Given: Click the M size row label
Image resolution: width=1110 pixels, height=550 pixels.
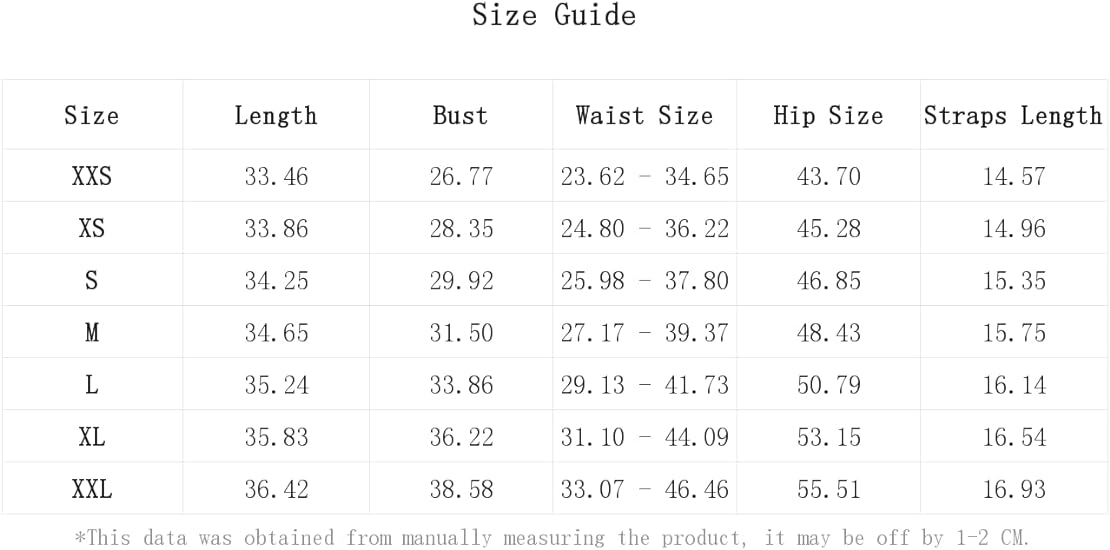Looking at the screenshot, I should tap(92, 333).
